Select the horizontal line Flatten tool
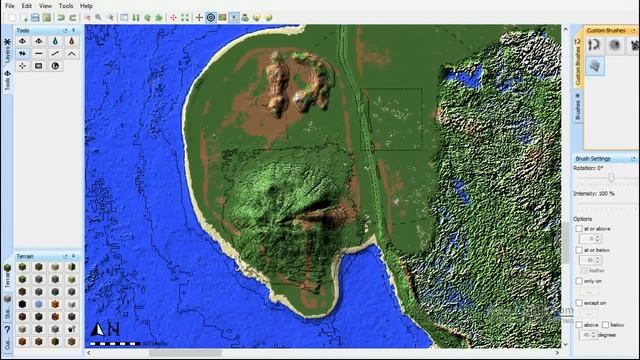640x360 pixels. point(38,53)
